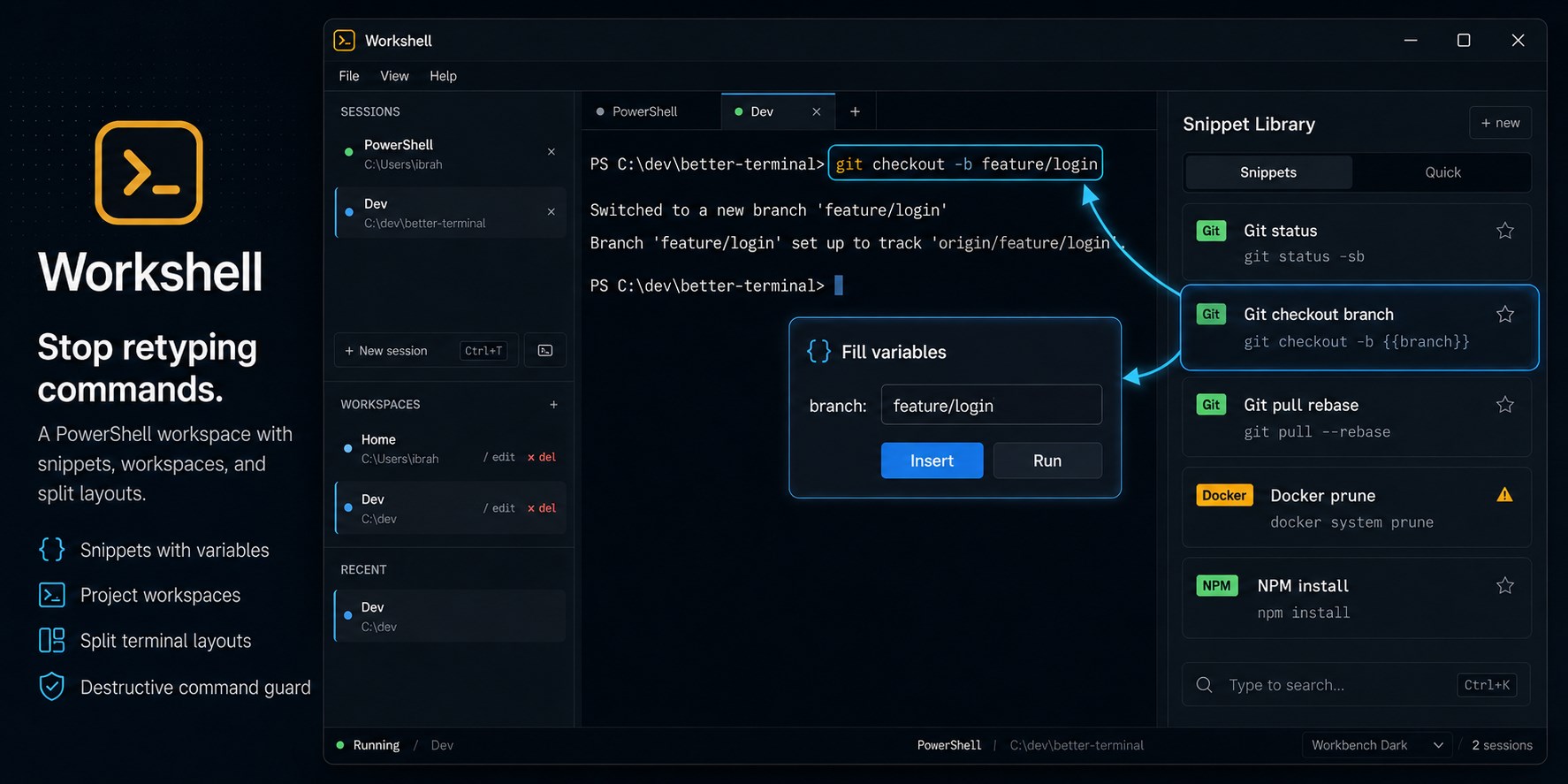Click the layout icon beside New session
Viewport: 1568px width, 784px height.
(x=545, y=351)
